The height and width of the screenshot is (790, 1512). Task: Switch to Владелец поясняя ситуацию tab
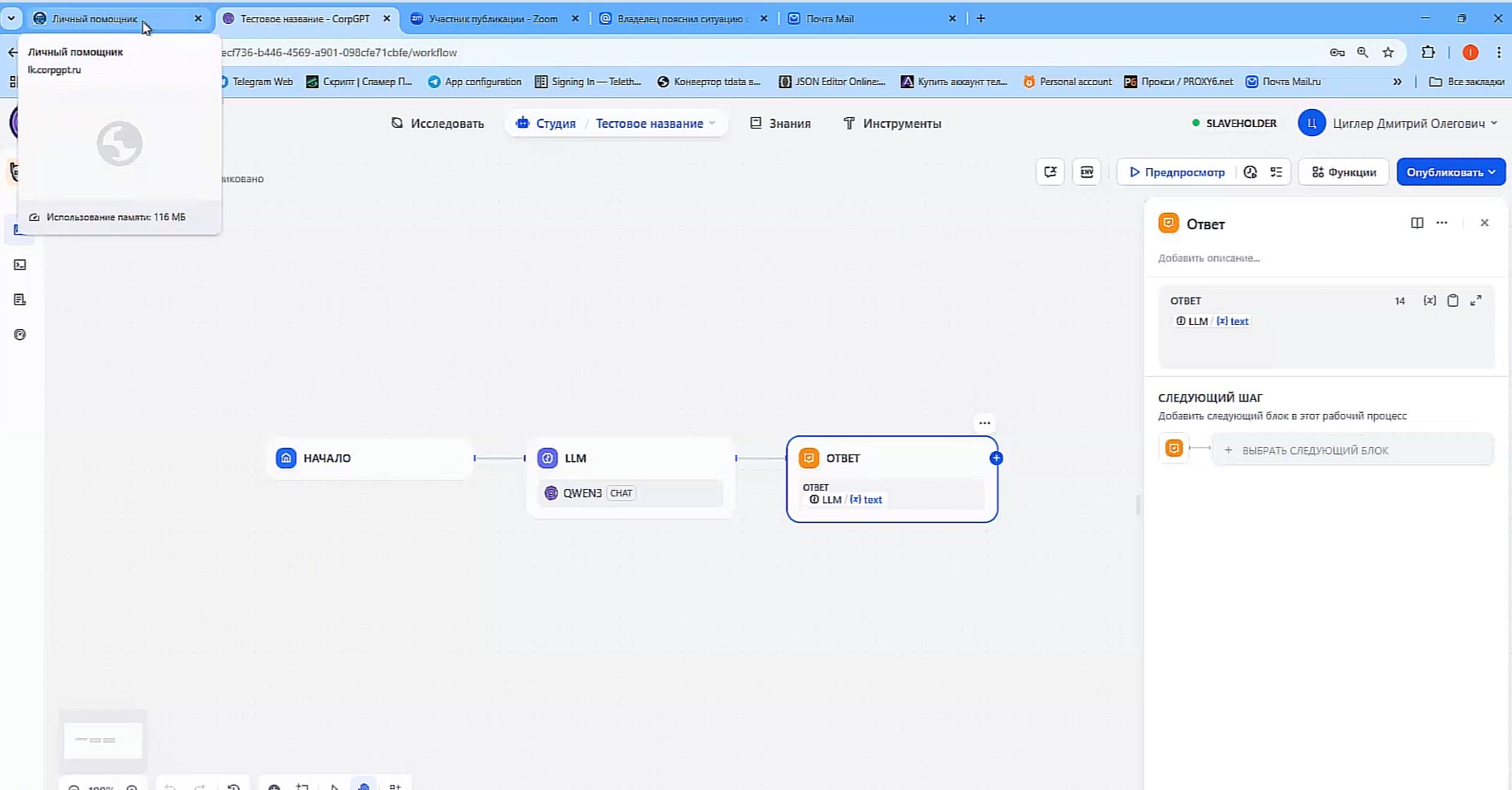(682, 18)
